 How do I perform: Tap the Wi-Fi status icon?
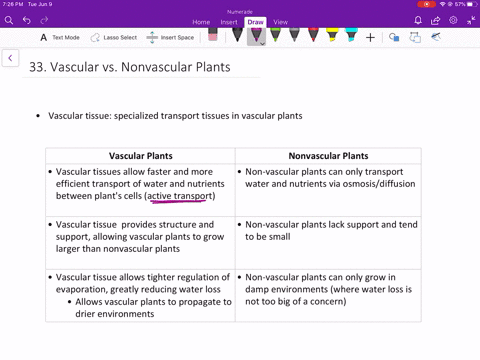443,4
